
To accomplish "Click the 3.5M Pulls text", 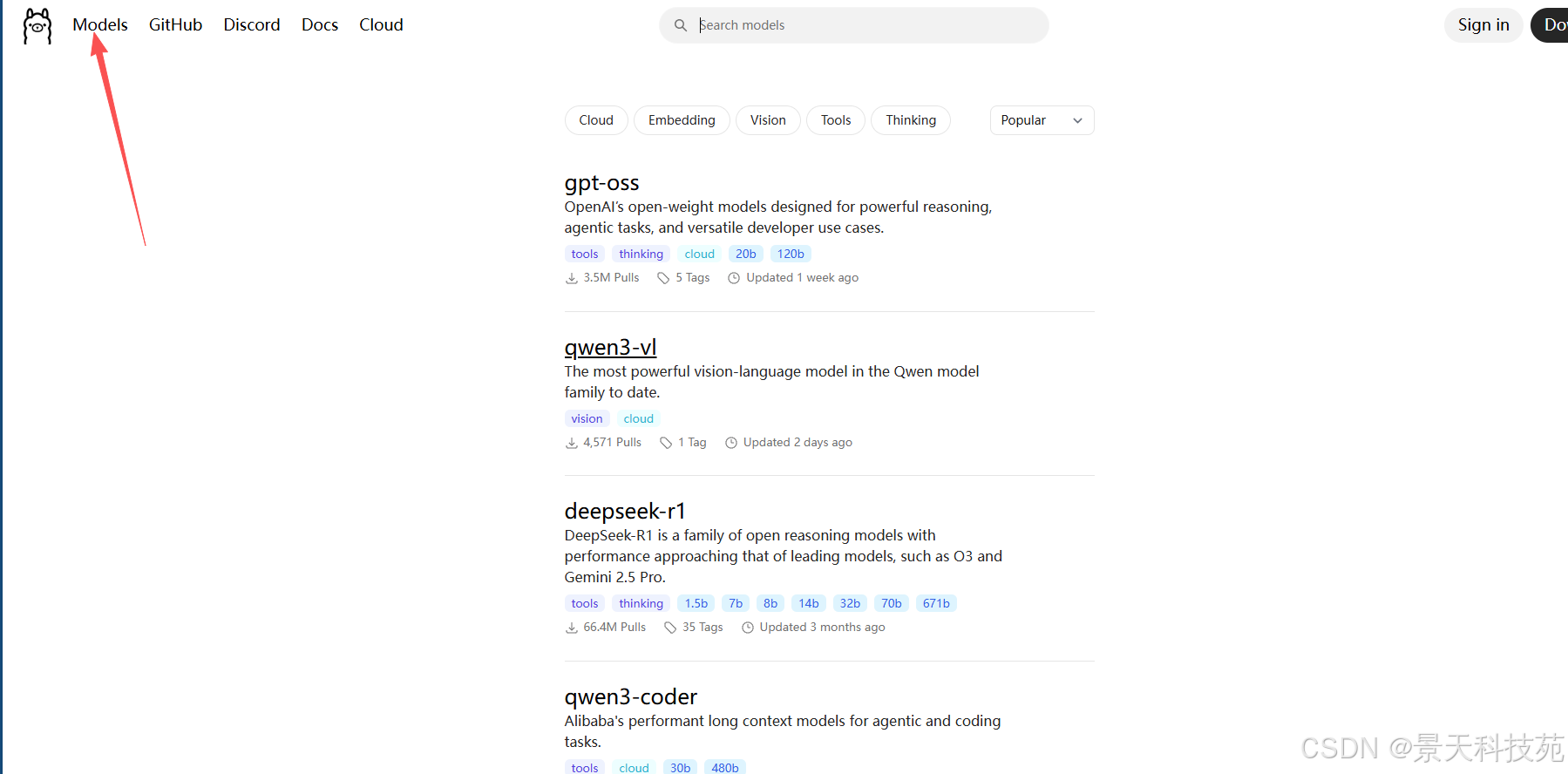I will point(611,278).
